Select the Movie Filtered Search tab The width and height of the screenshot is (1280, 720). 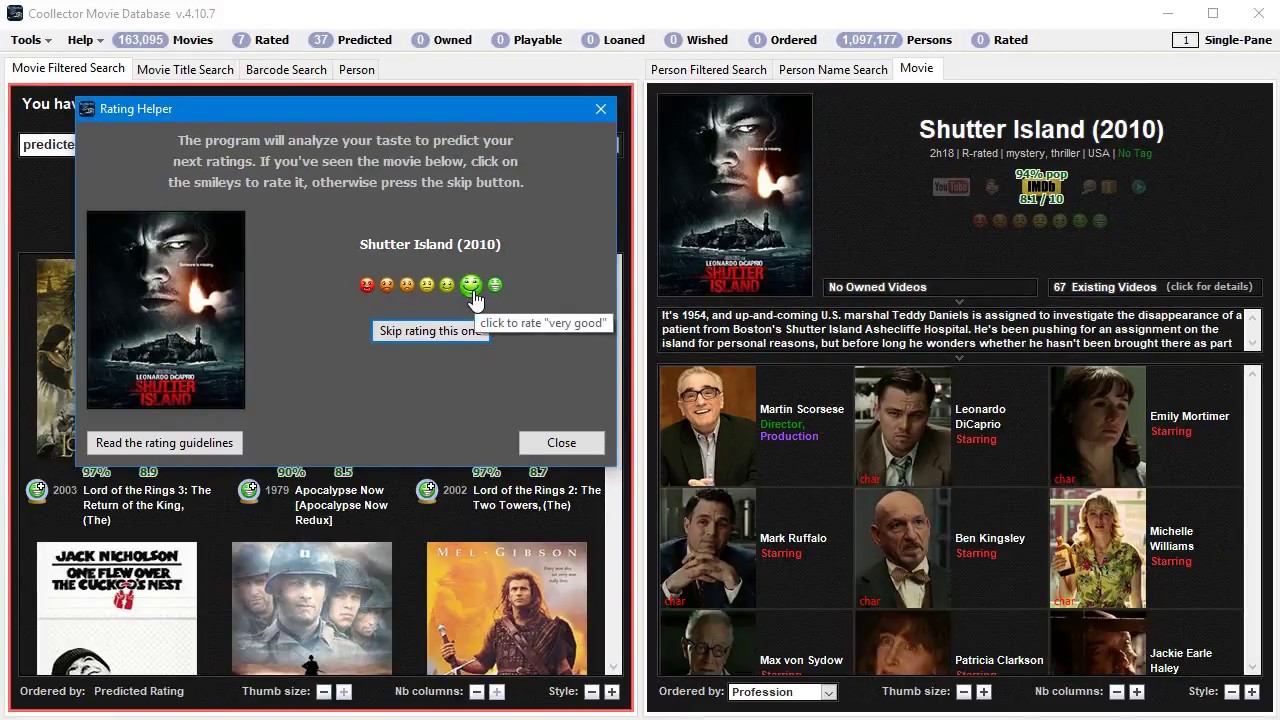[x=68, y=68]
